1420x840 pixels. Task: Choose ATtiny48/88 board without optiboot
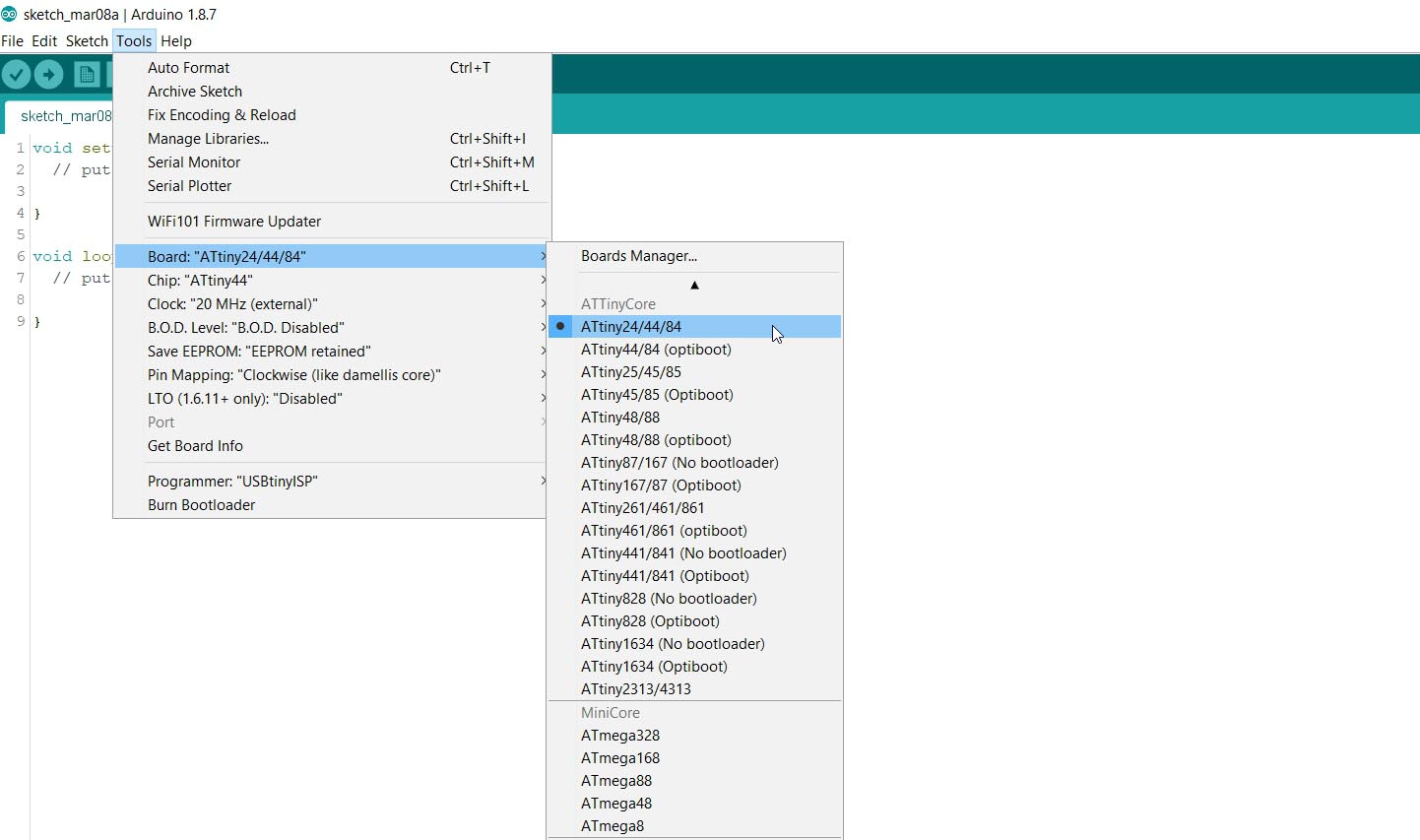click(x=694, y=417)
